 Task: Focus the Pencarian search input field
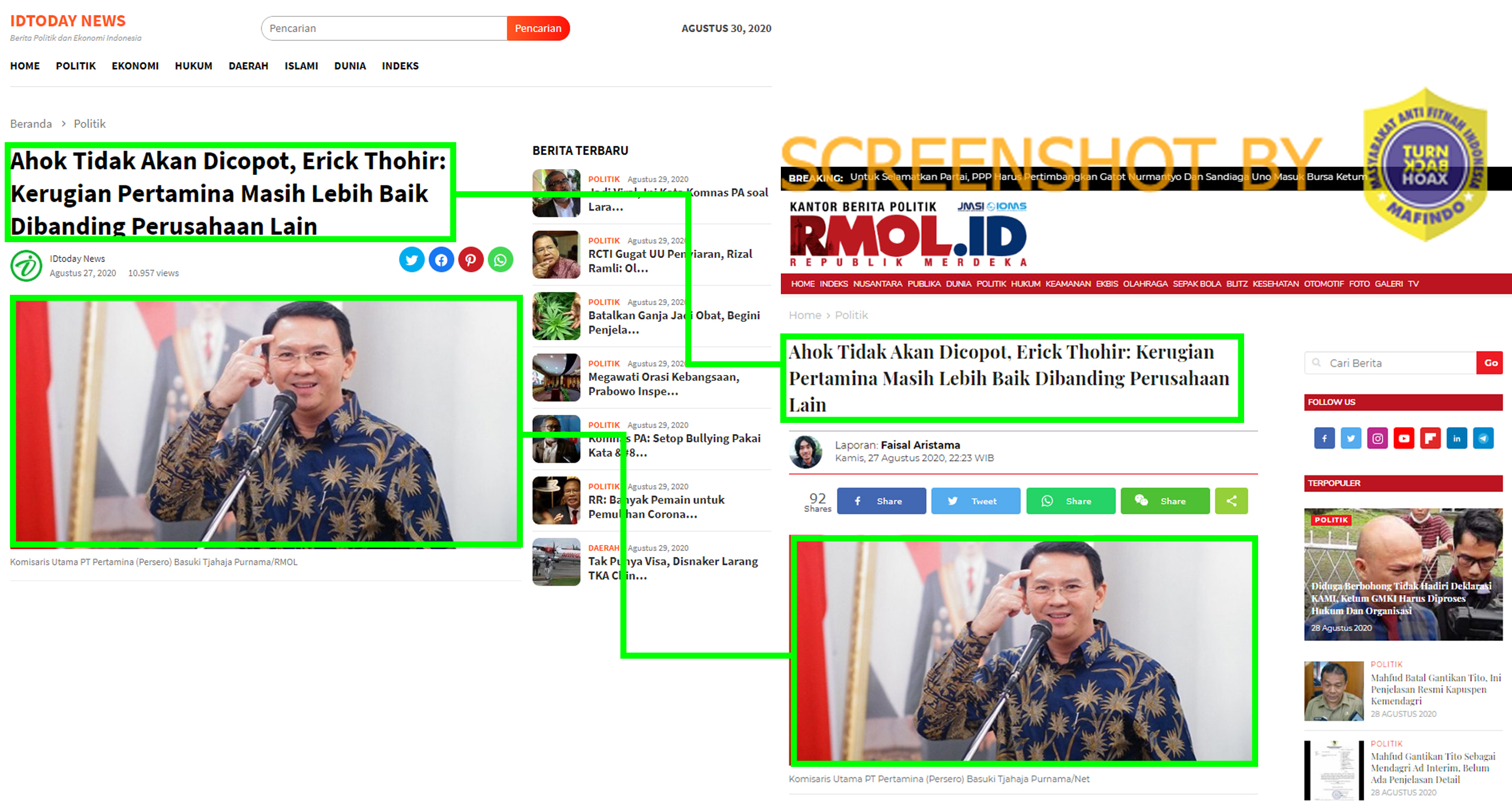point(384,28)
